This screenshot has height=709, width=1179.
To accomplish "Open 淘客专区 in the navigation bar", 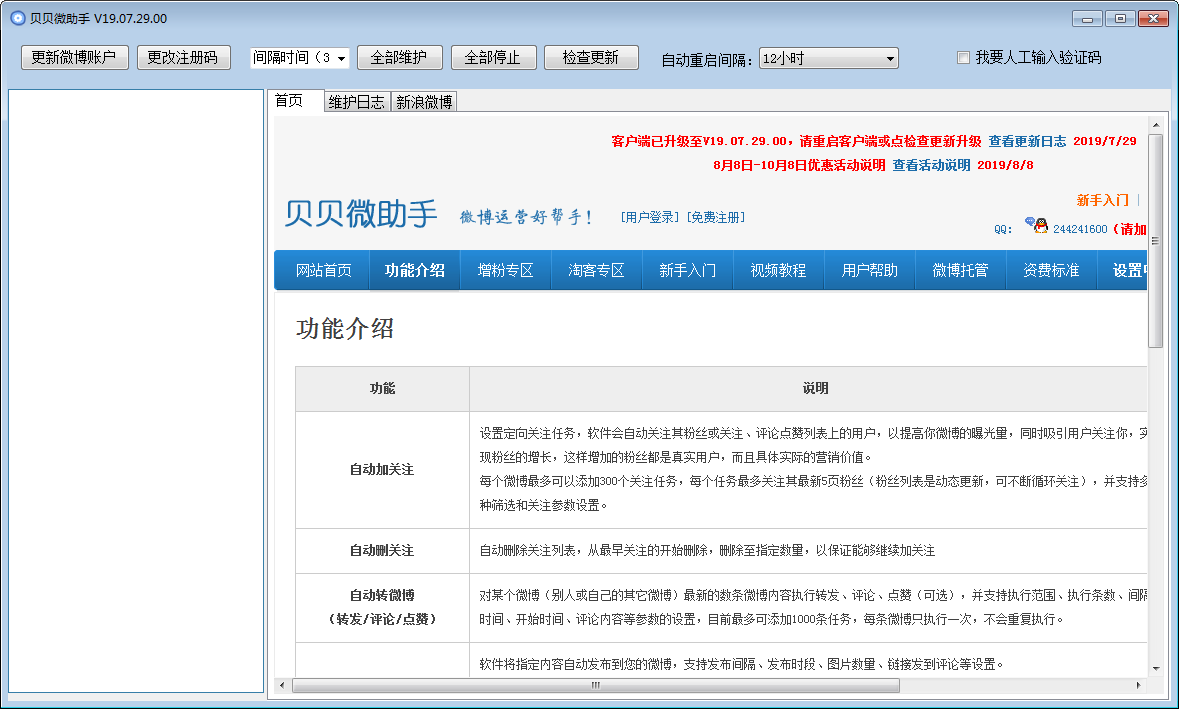I will coord(596,271).
